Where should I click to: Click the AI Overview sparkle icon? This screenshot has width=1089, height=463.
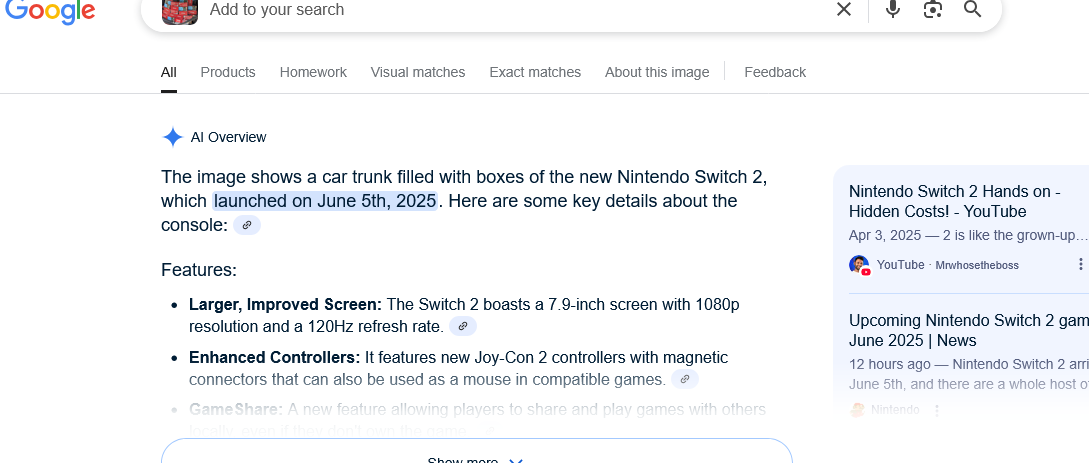pos(173,137)
